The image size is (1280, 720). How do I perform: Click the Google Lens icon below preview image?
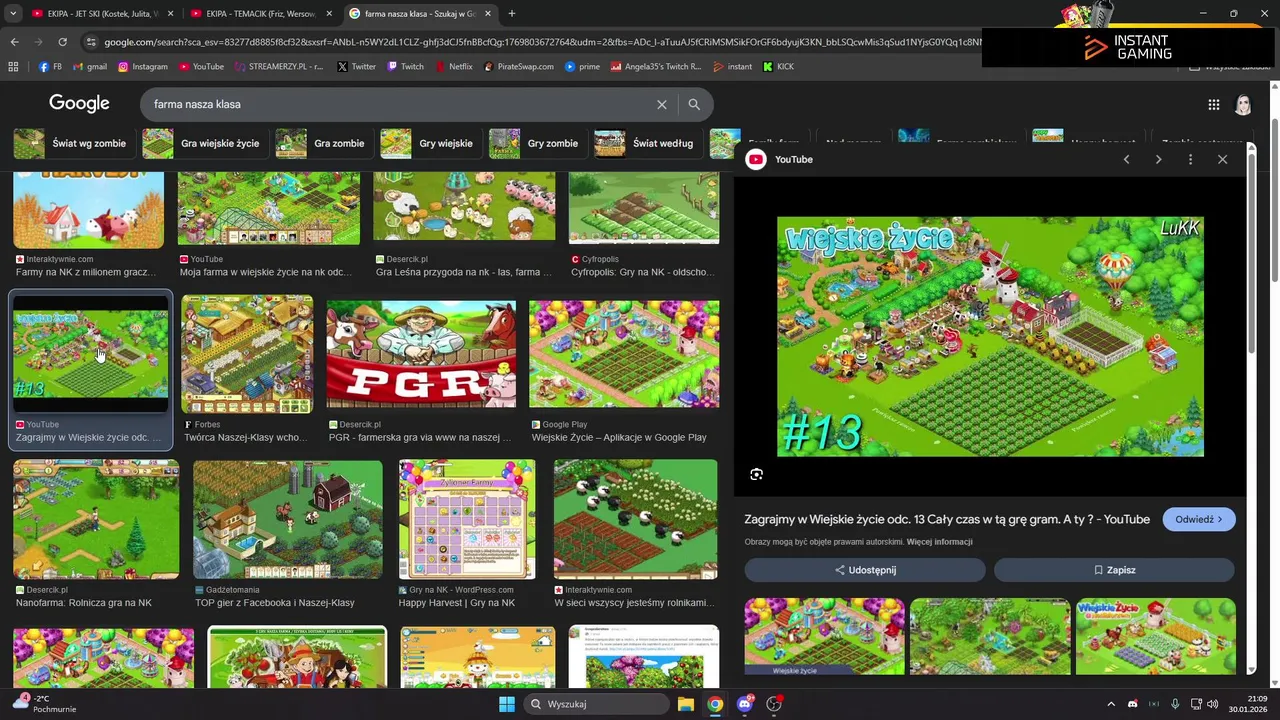point(757,474)
